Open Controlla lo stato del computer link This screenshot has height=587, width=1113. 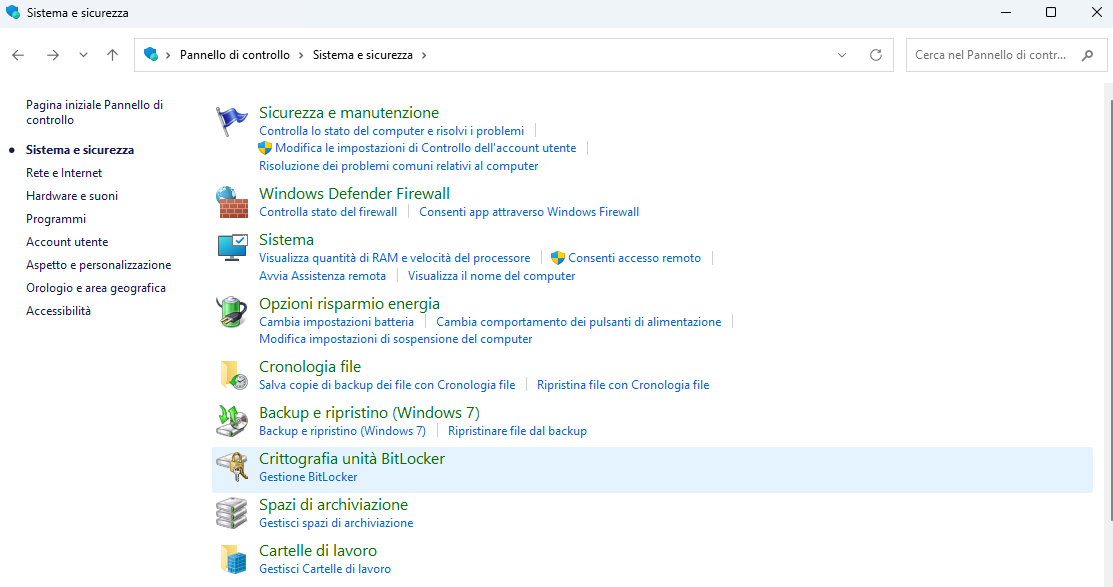coord(391,131)
